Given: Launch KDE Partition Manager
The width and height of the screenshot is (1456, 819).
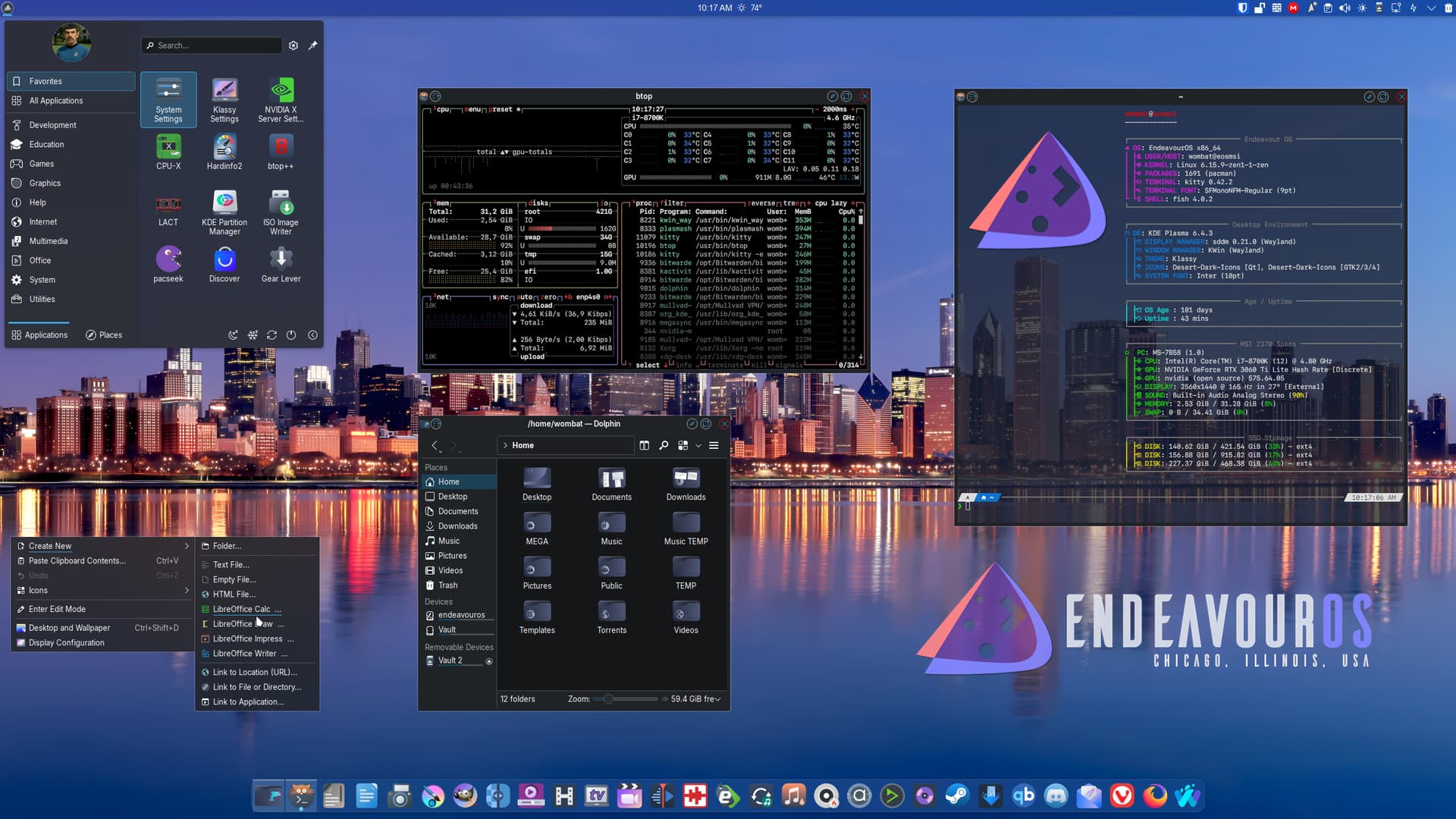Looking at the screenshot, I should coord(224,212).
